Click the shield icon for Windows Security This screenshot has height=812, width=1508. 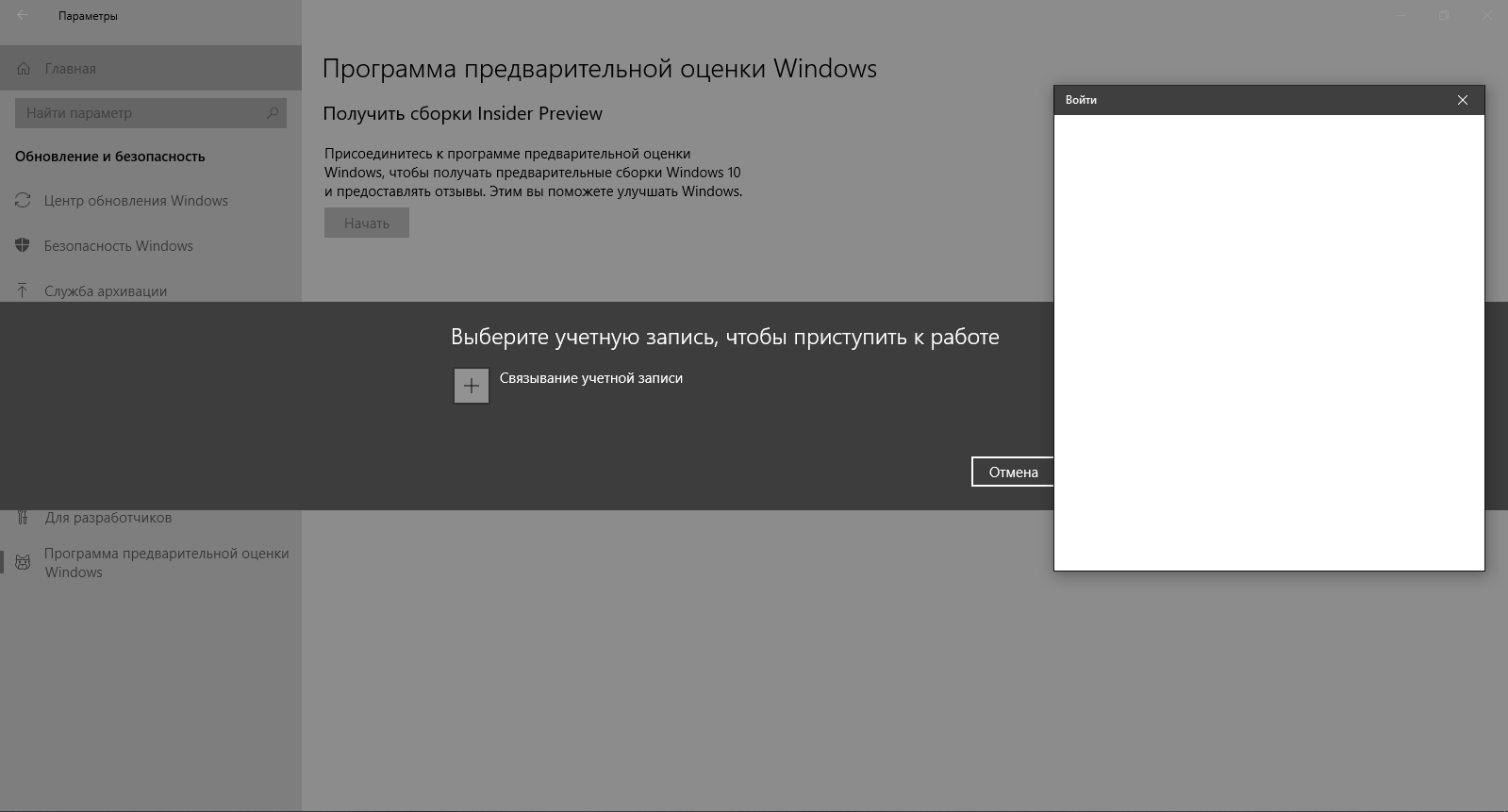tap(23, 246)
